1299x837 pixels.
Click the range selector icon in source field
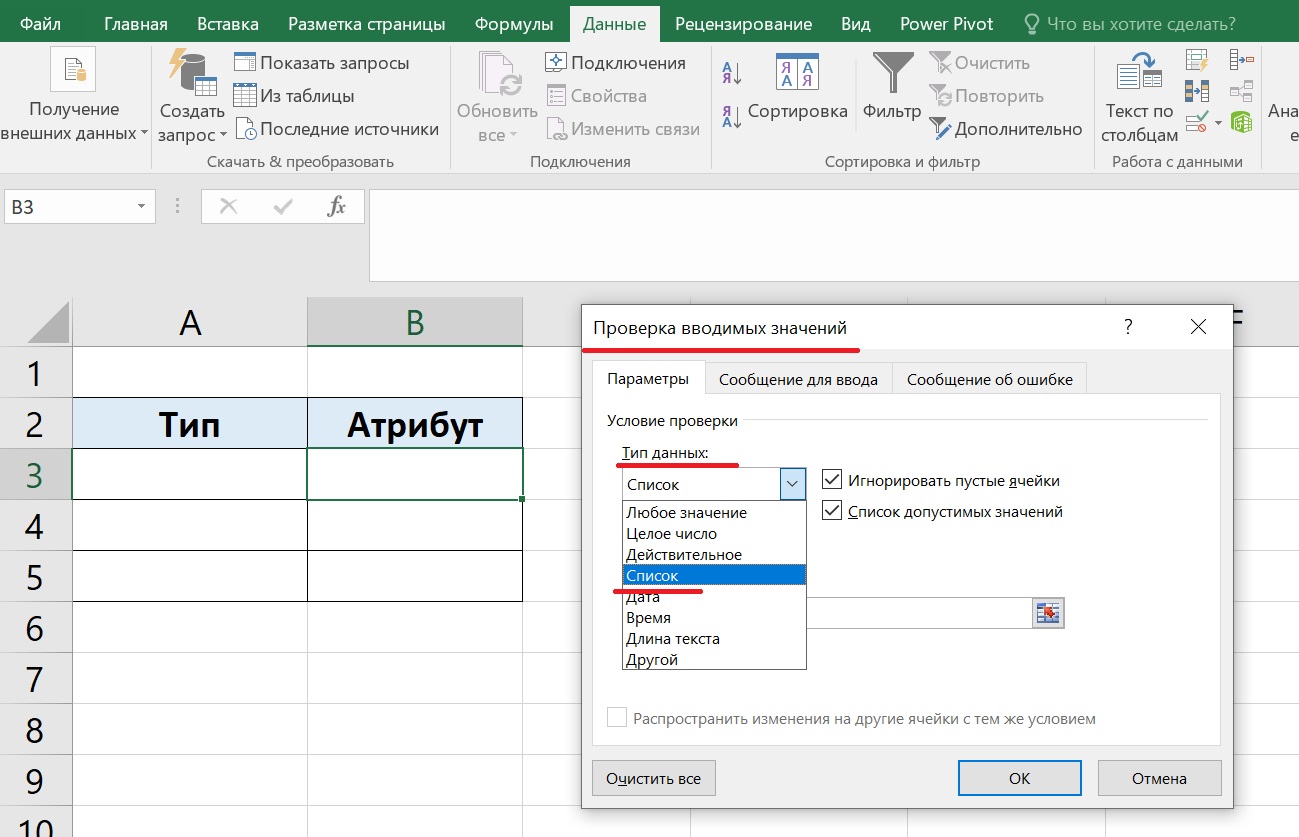[x=1047, y=614]
